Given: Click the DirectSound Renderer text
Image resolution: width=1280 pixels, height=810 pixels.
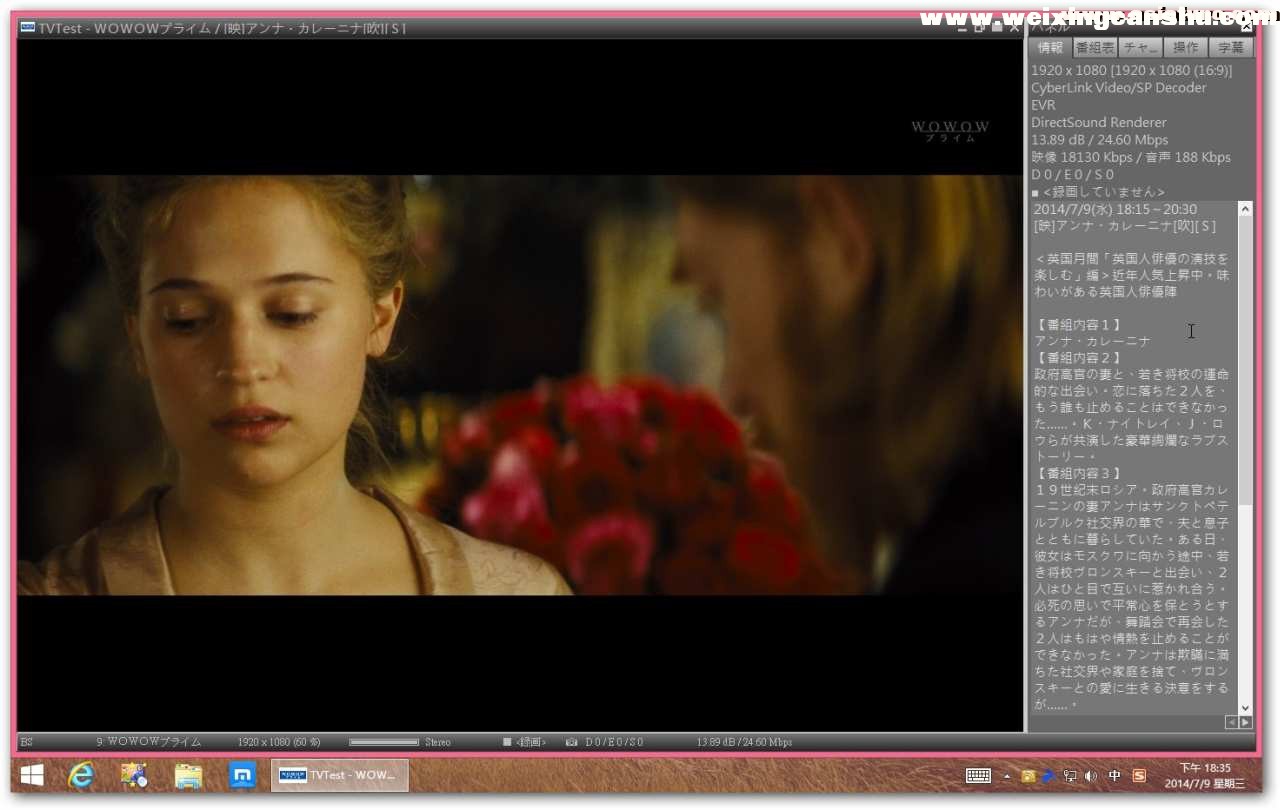Looking at the screenshot, I should pos(1099,123).
